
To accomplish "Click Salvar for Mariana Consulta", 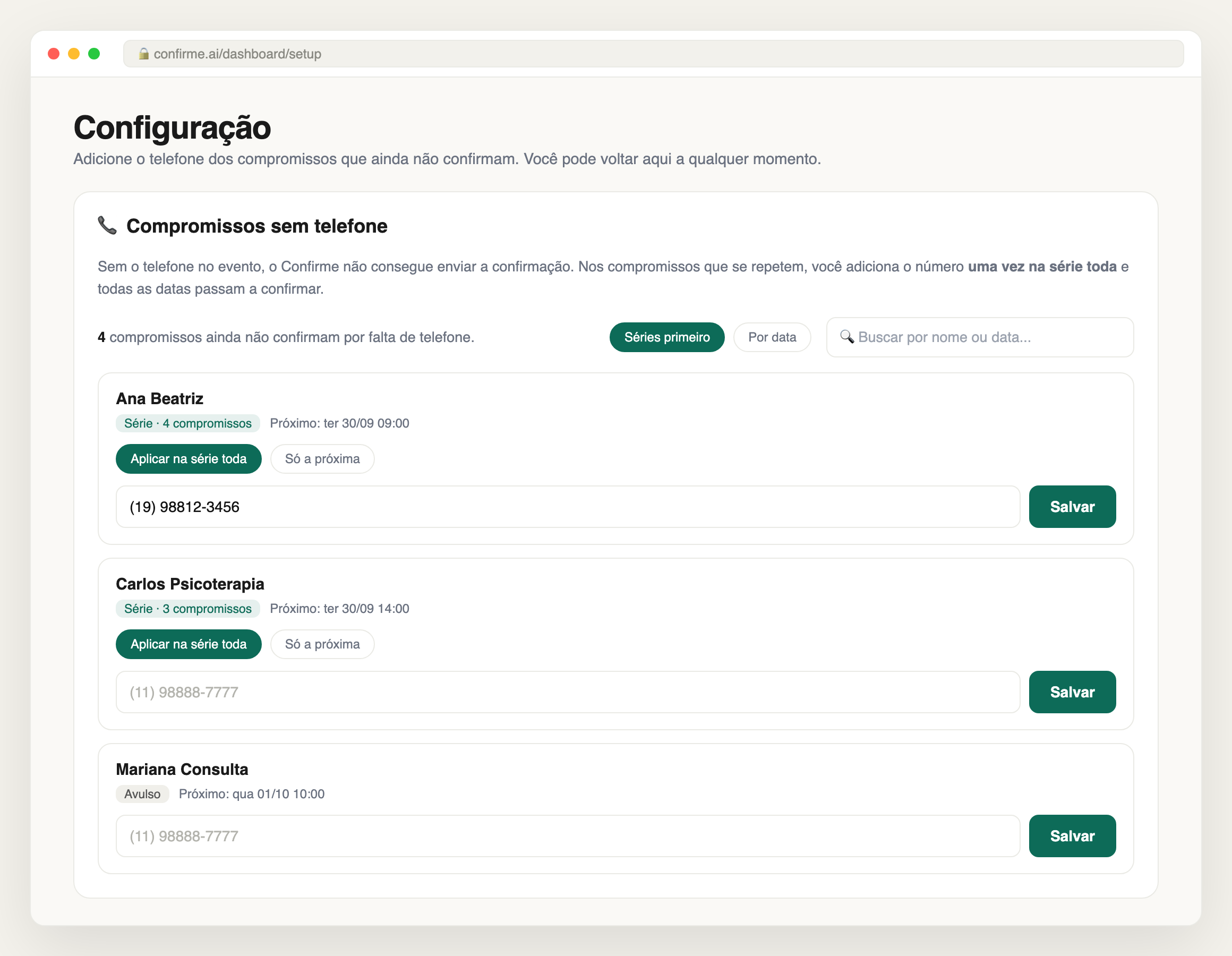I will 1072,836.
